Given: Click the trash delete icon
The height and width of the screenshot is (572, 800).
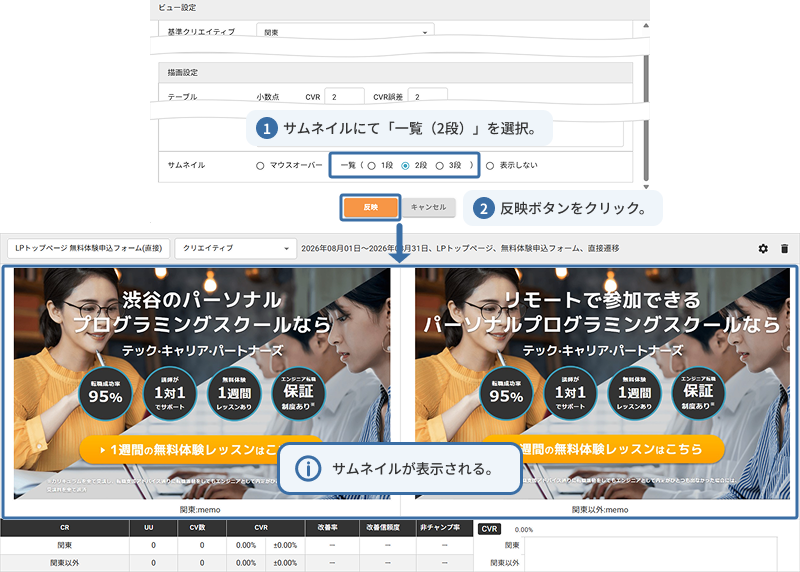Looking at the screenshot, I should (x=784, y=248).
